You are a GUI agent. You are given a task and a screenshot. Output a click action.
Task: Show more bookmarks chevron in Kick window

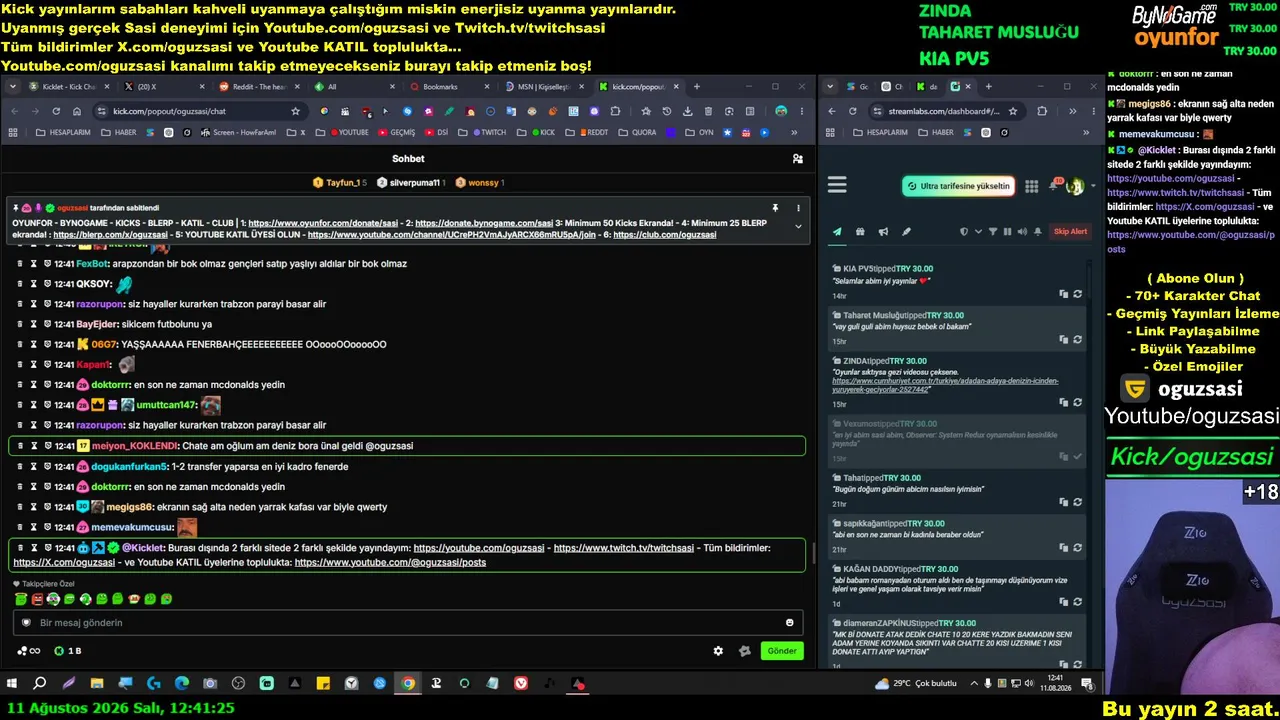[792, 132]
